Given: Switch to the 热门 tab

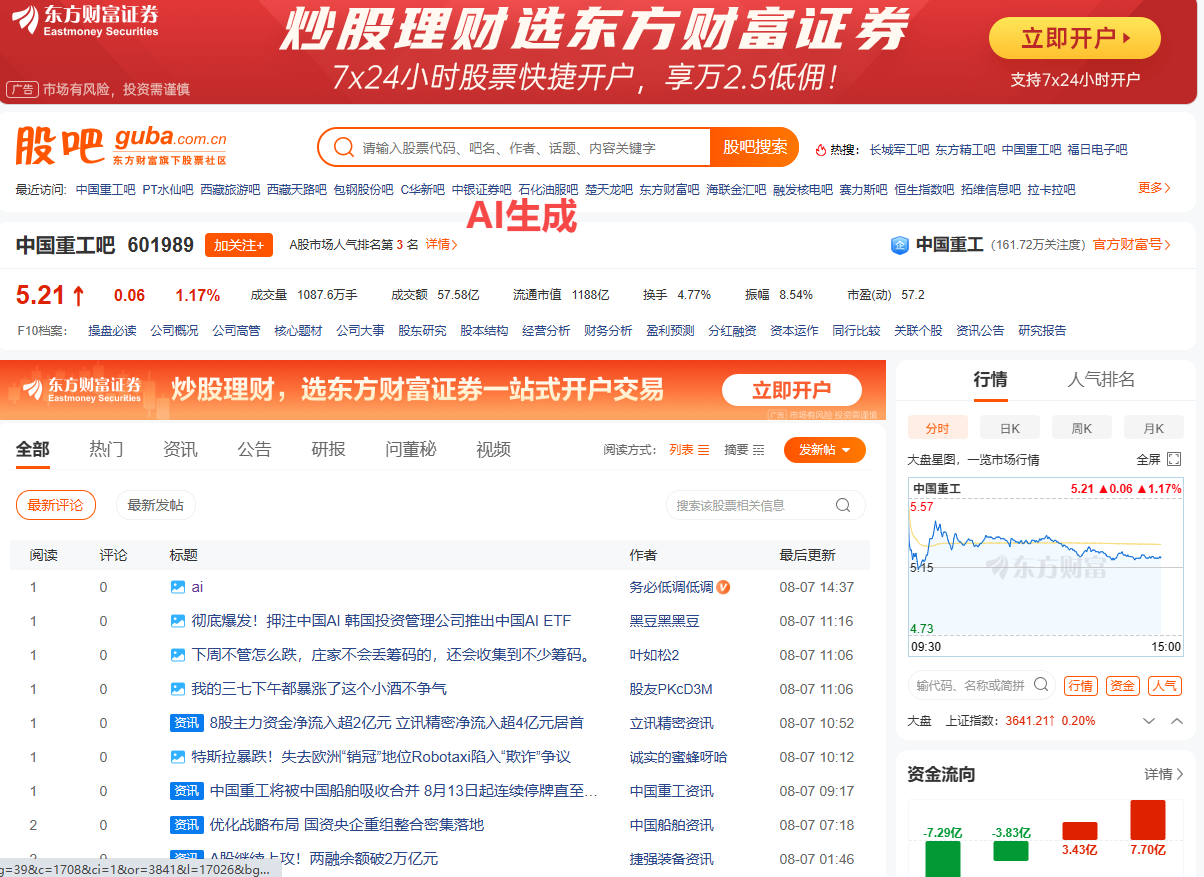Looking at the screenshot, I should (x=106, y=449).
